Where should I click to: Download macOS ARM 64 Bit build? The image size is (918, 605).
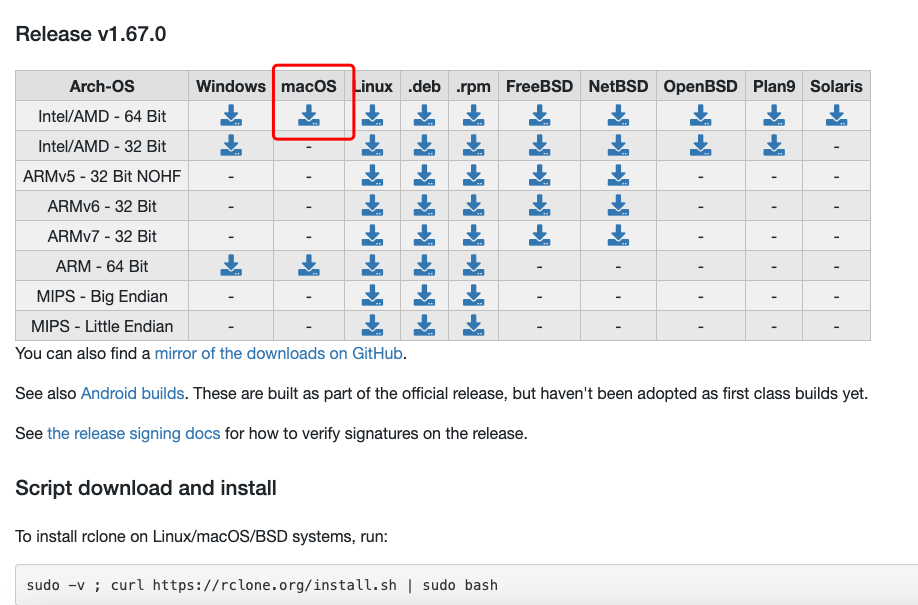tap(309, 265)
